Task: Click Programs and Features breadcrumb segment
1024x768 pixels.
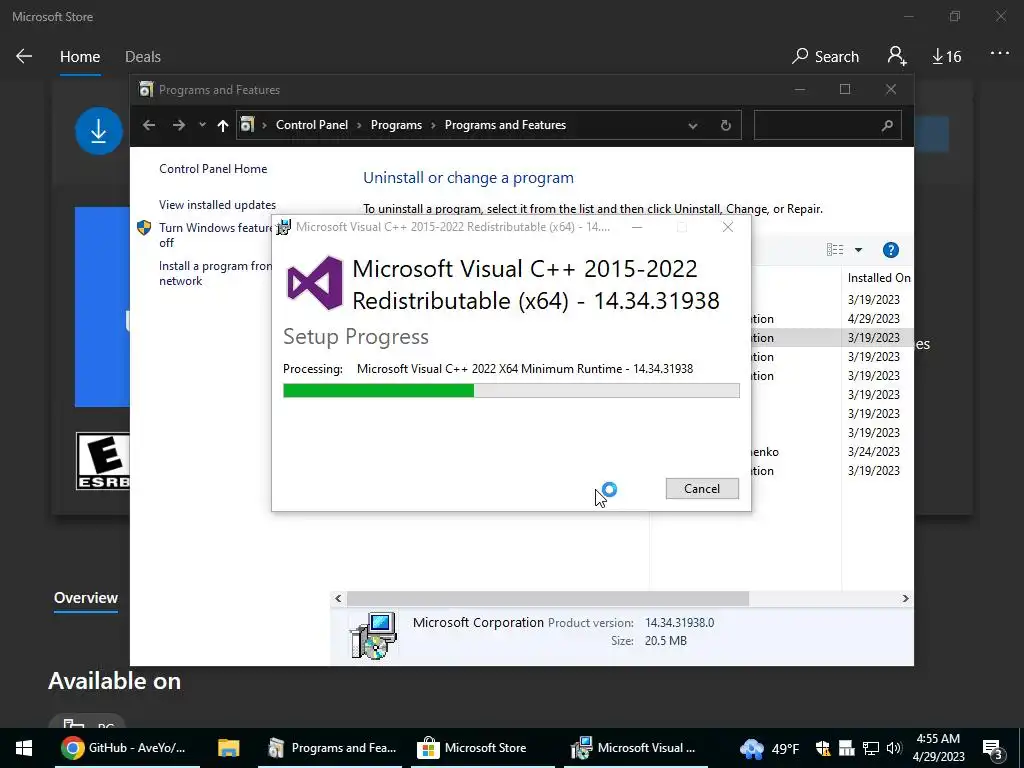Action: [505, 125]
